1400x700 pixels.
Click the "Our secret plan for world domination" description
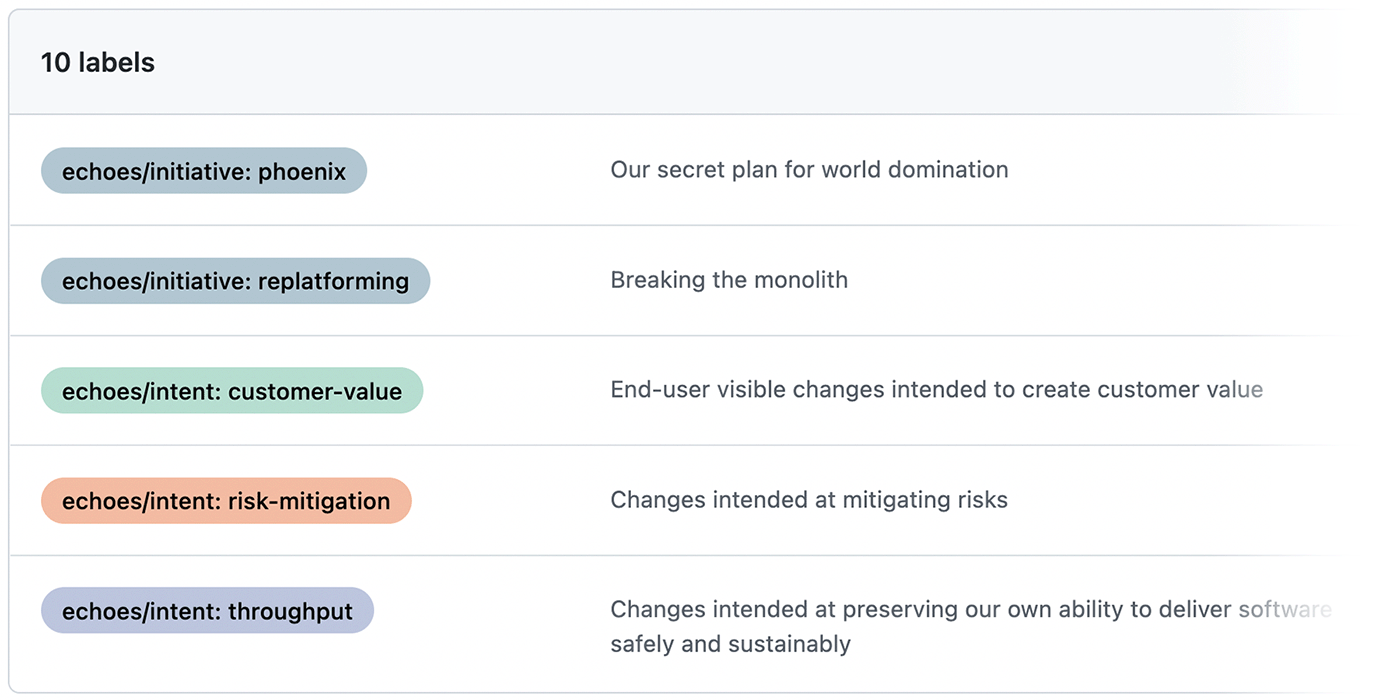coord(809,170)
